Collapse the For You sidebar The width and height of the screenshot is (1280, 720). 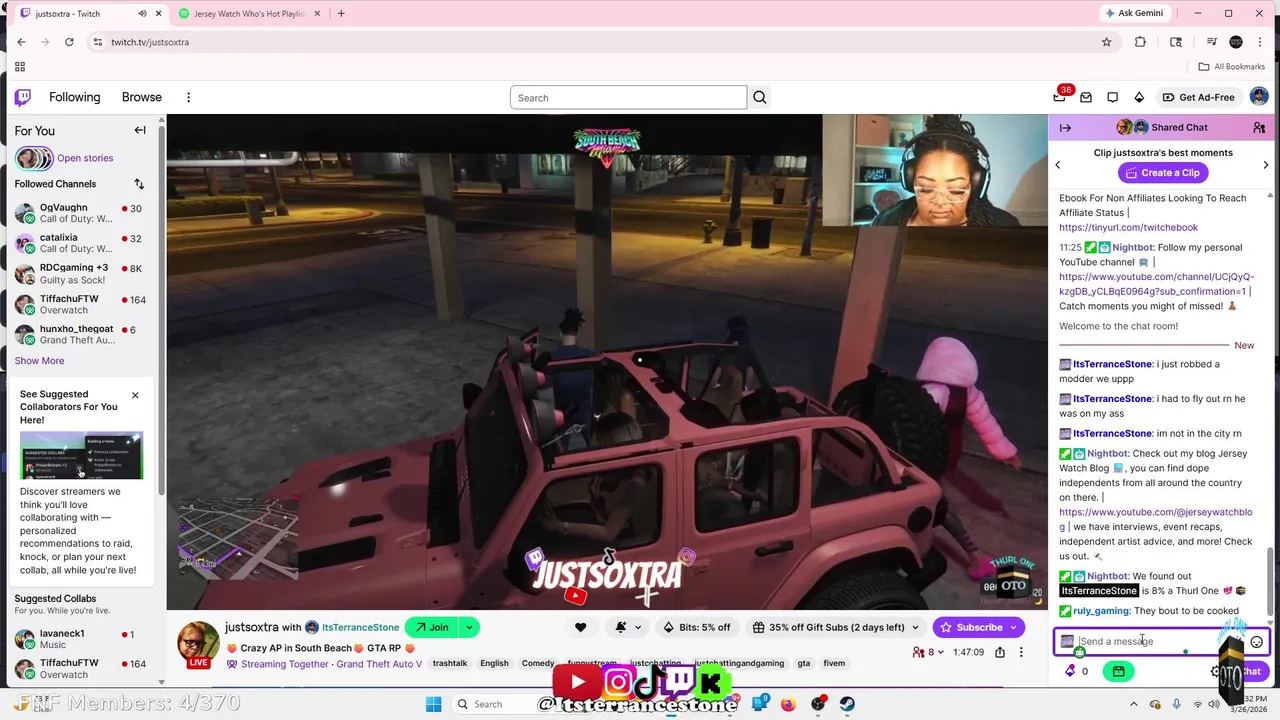coord(140,130)
